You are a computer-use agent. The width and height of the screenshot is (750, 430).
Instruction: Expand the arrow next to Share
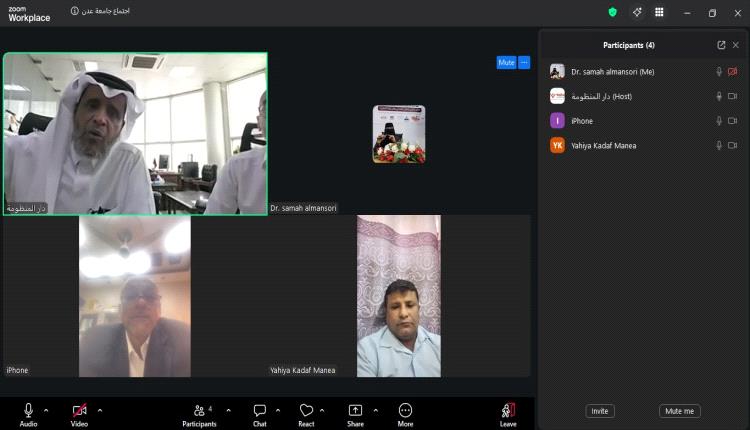[x=375, y=410]
